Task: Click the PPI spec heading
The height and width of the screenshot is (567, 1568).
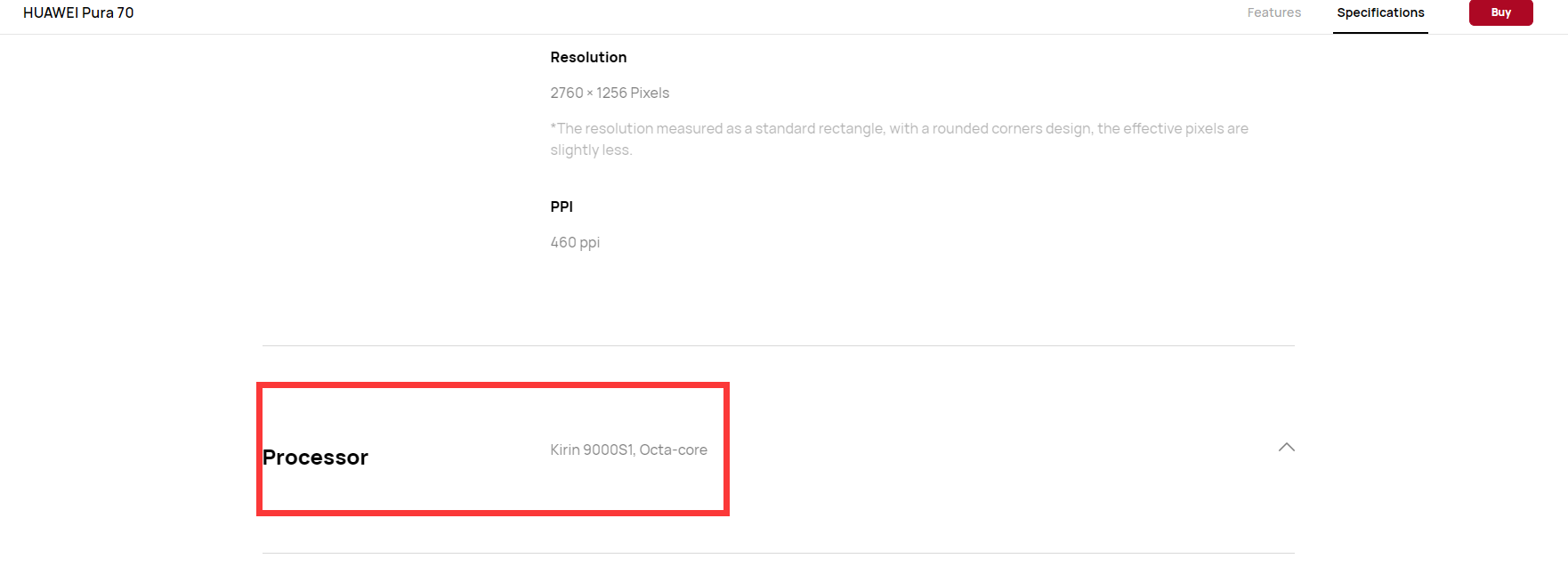Action: [x=562, y=207]
